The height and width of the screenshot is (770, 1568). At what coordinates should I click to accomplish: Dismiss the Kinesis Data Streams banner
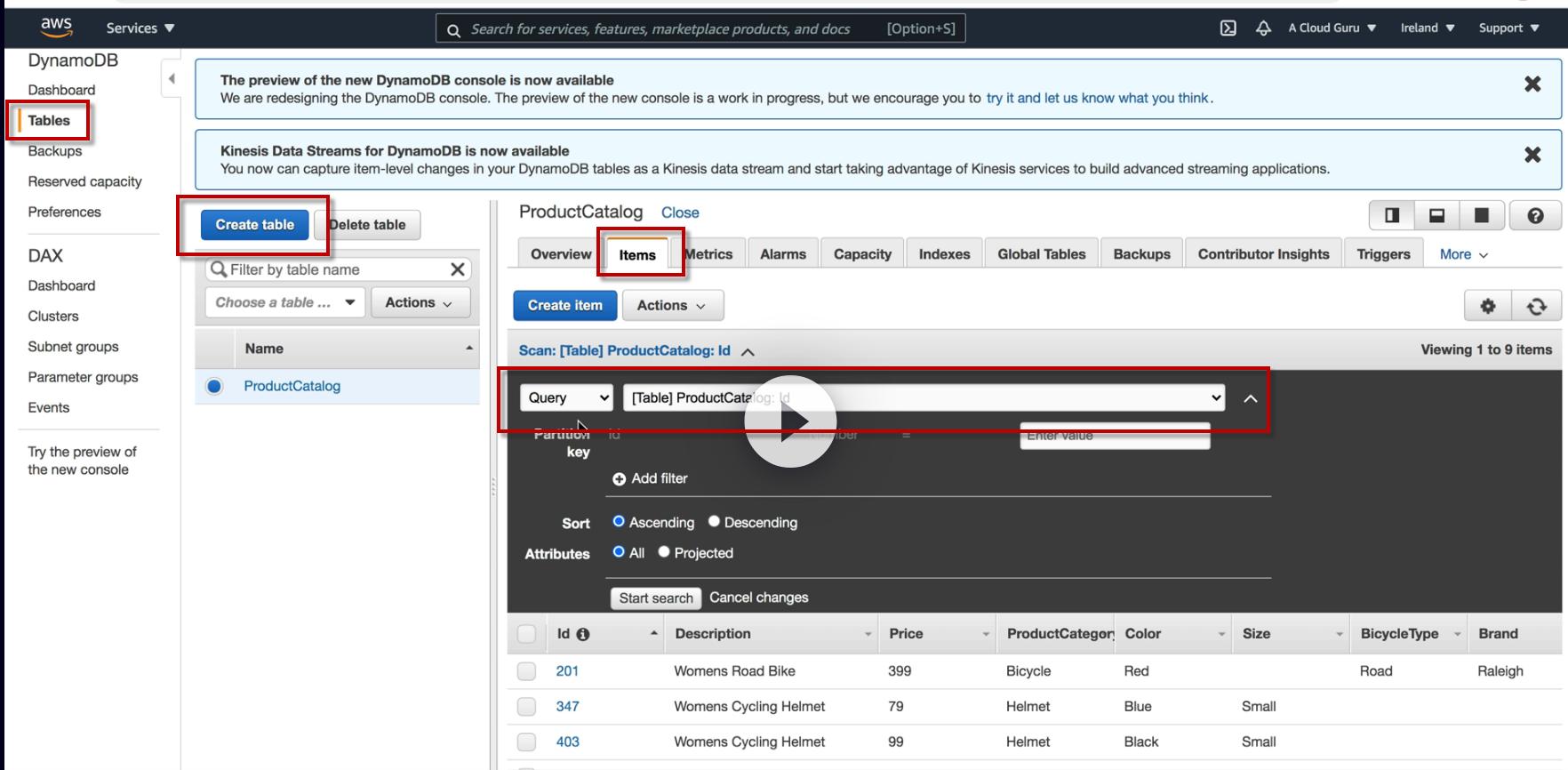coord(1532,155)
